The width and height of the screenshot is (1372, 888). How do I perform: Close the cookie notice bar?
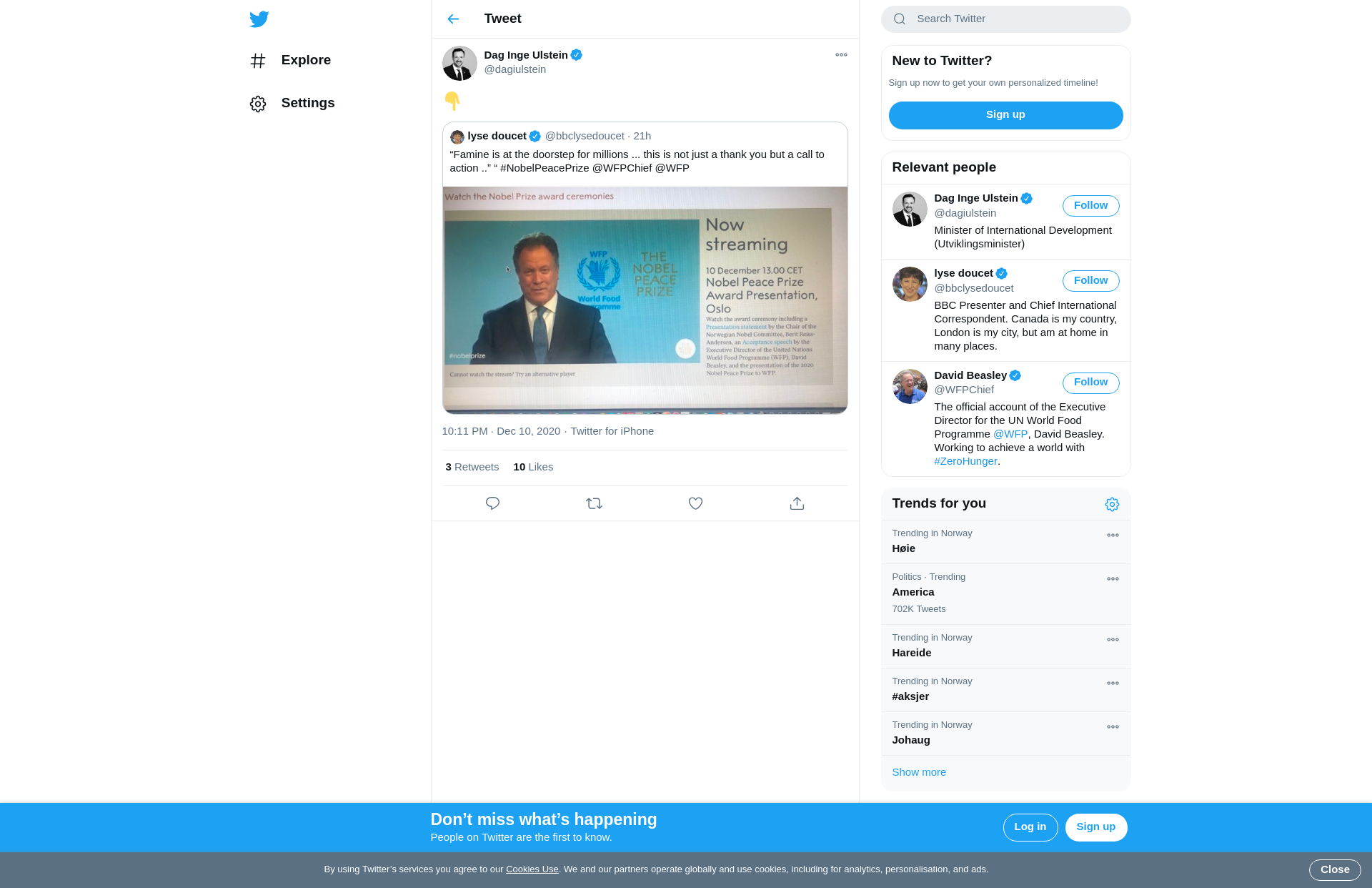pos(1334,870)
